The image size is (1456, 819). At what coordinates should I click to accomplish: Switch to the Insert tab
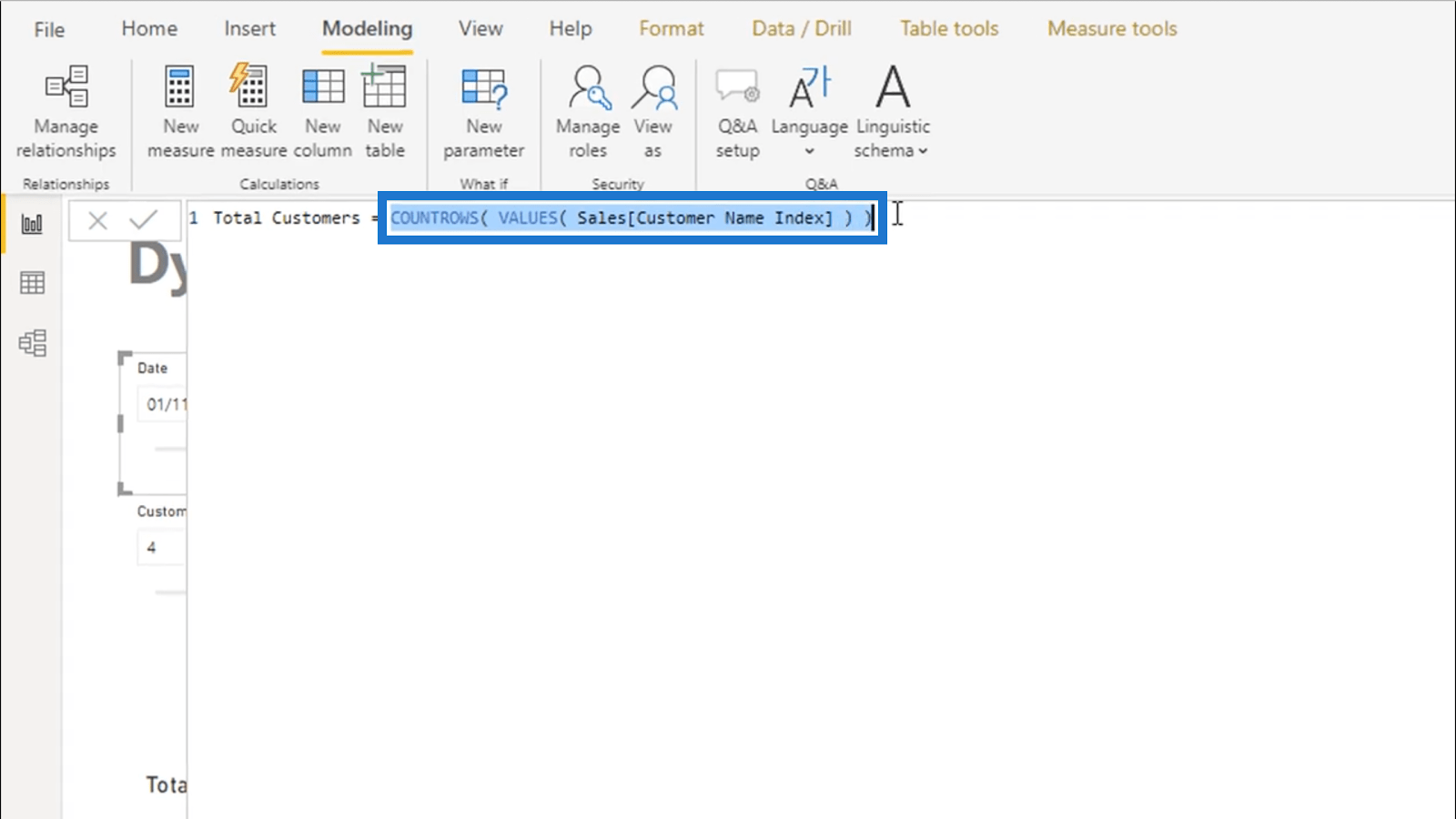point(249,29)
